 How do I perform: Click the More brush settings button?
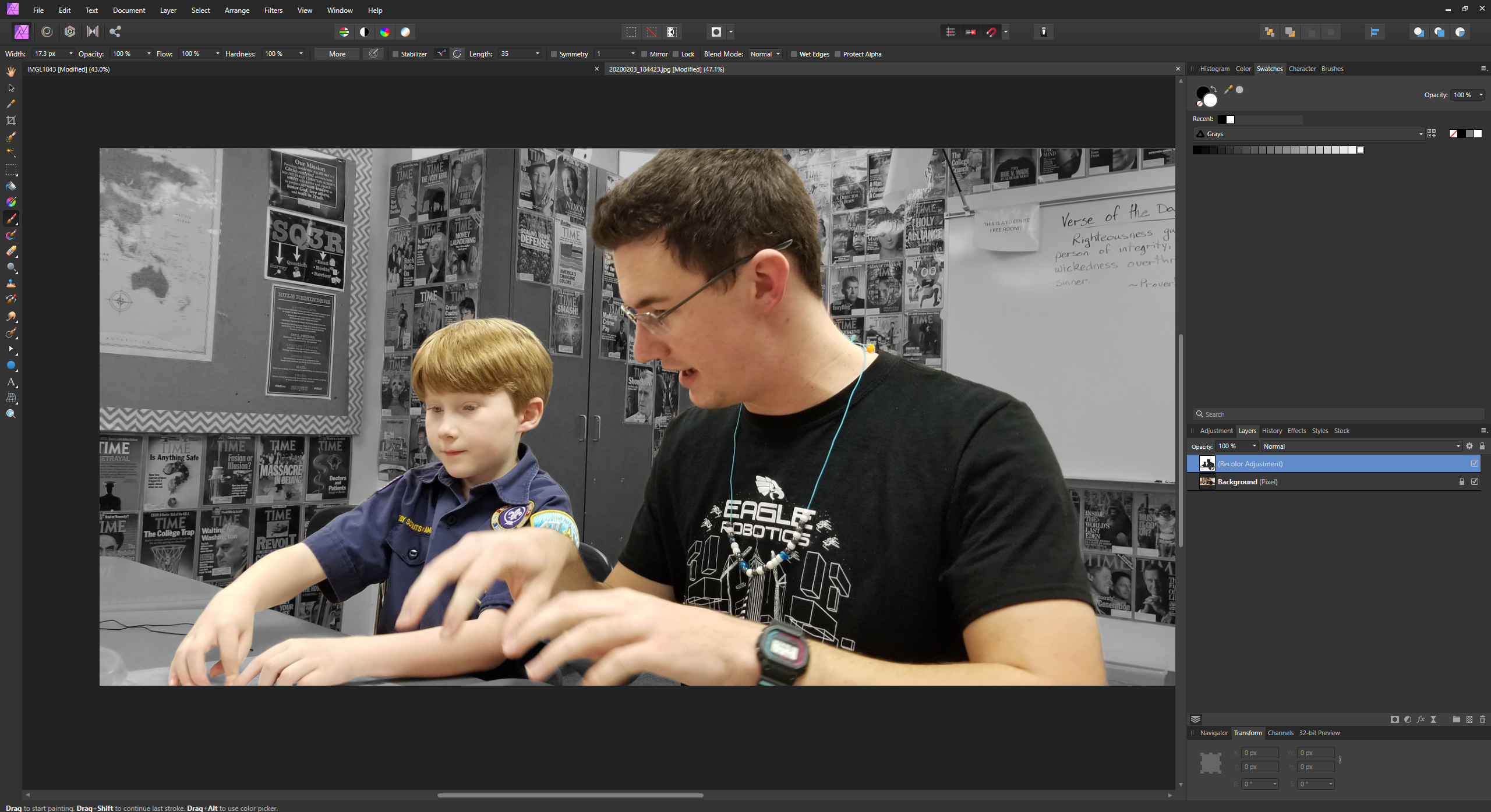pyautogui.click(x=337, y=54)
